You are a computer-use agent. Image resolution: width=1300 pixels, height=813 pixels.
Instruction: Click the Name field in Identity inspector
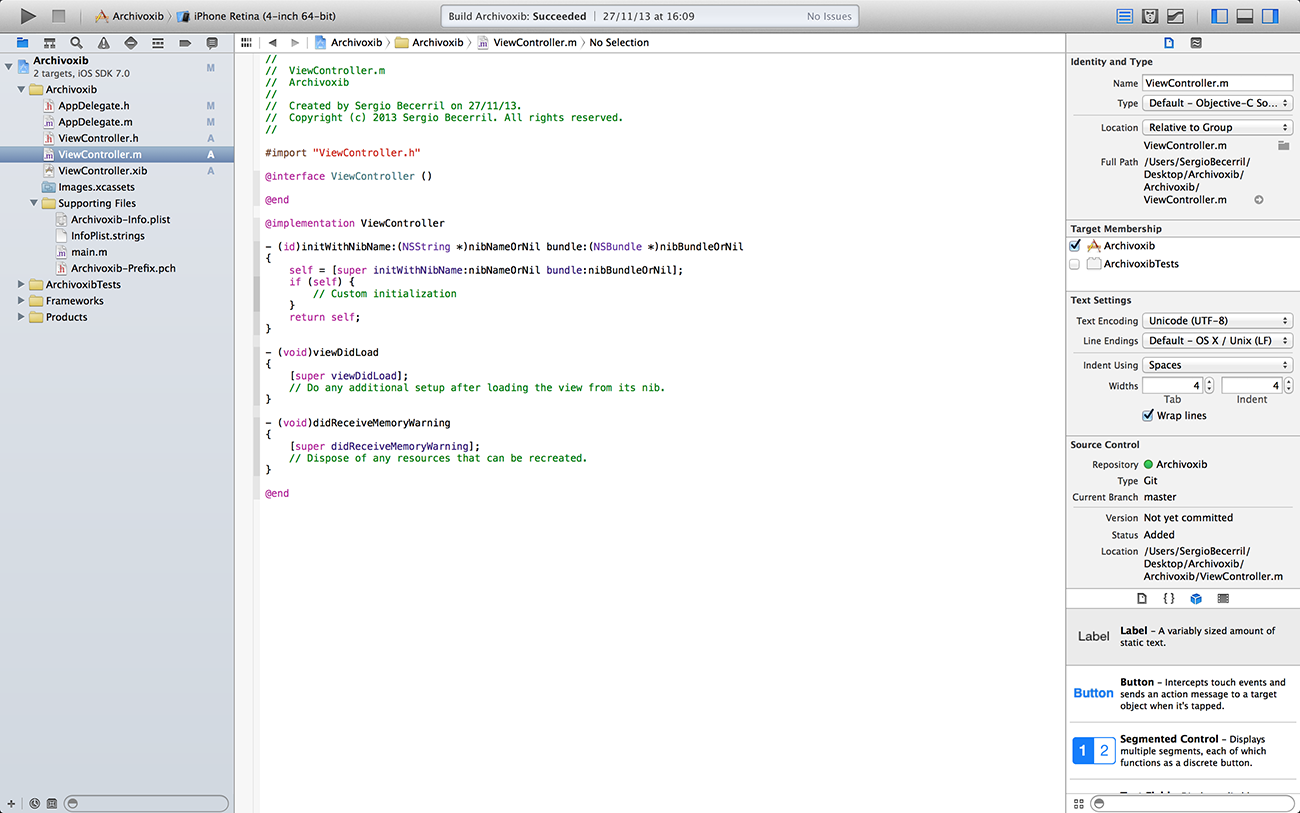point(1217,84)
